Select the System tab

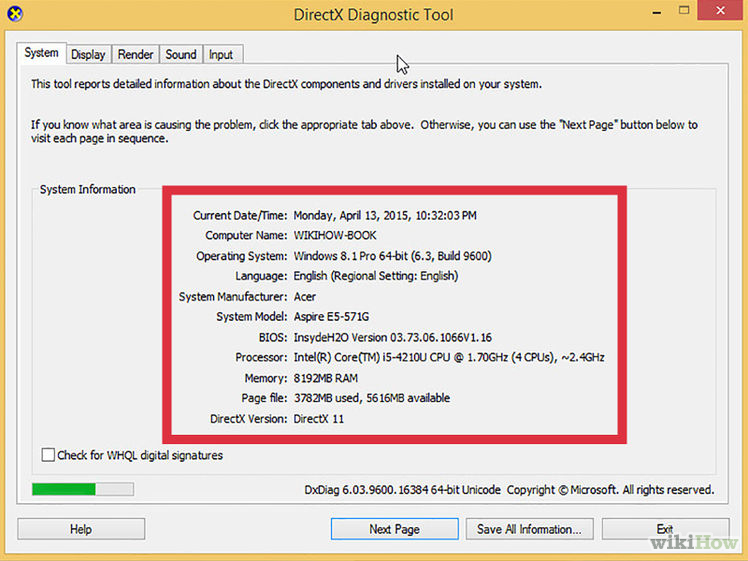(41, 53)
